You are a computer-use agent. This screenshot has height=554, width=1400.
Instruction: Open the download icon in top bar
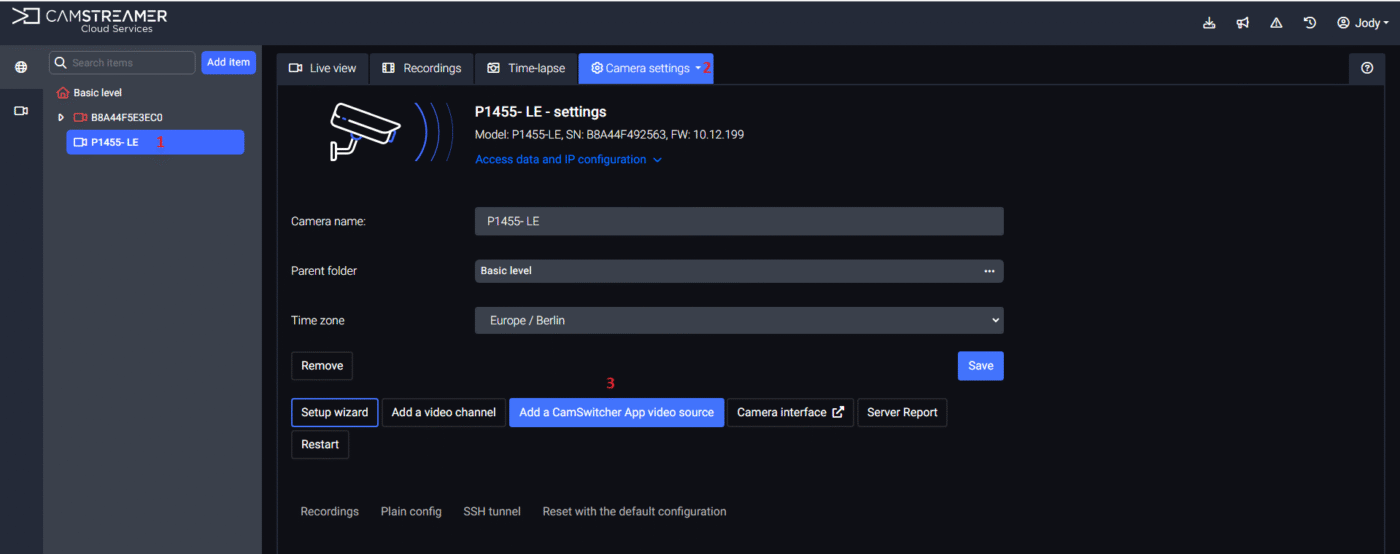click(x=1209, y=23)
